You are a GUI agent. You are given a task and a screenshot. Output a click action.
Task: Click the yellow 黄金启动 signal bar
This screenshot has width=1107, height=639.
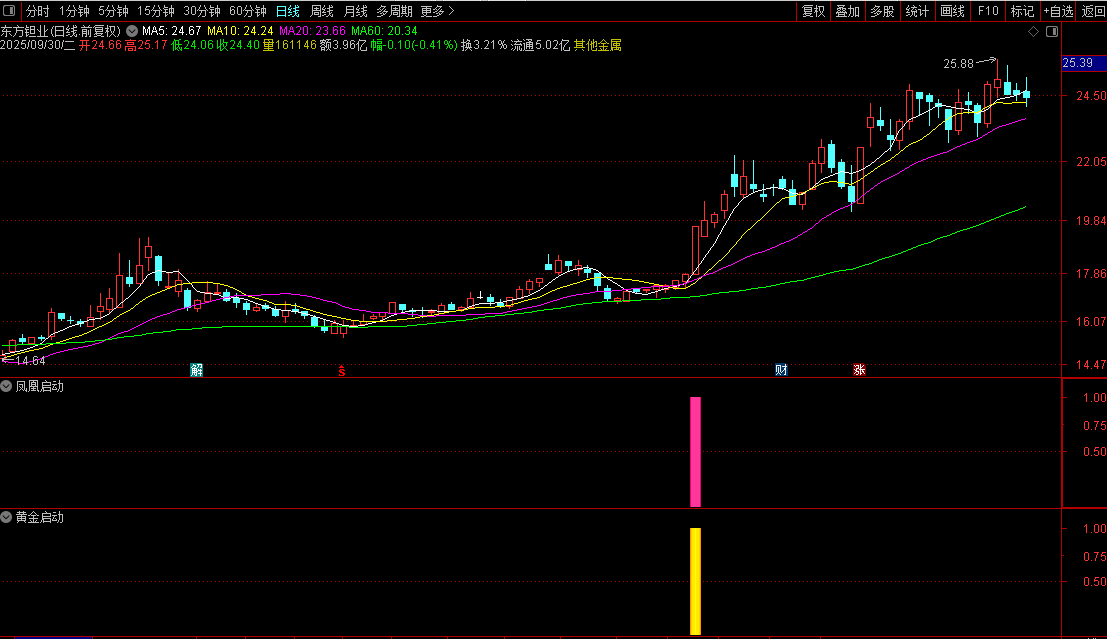[695, 582]
